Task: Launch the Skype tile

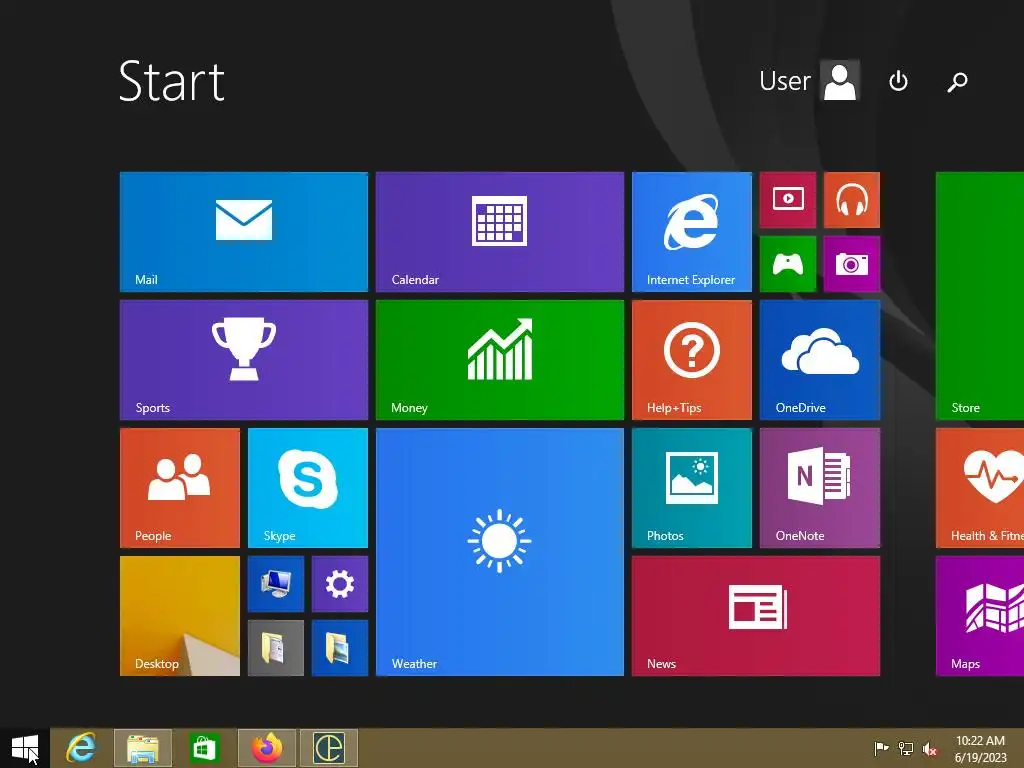Action: 308,488
